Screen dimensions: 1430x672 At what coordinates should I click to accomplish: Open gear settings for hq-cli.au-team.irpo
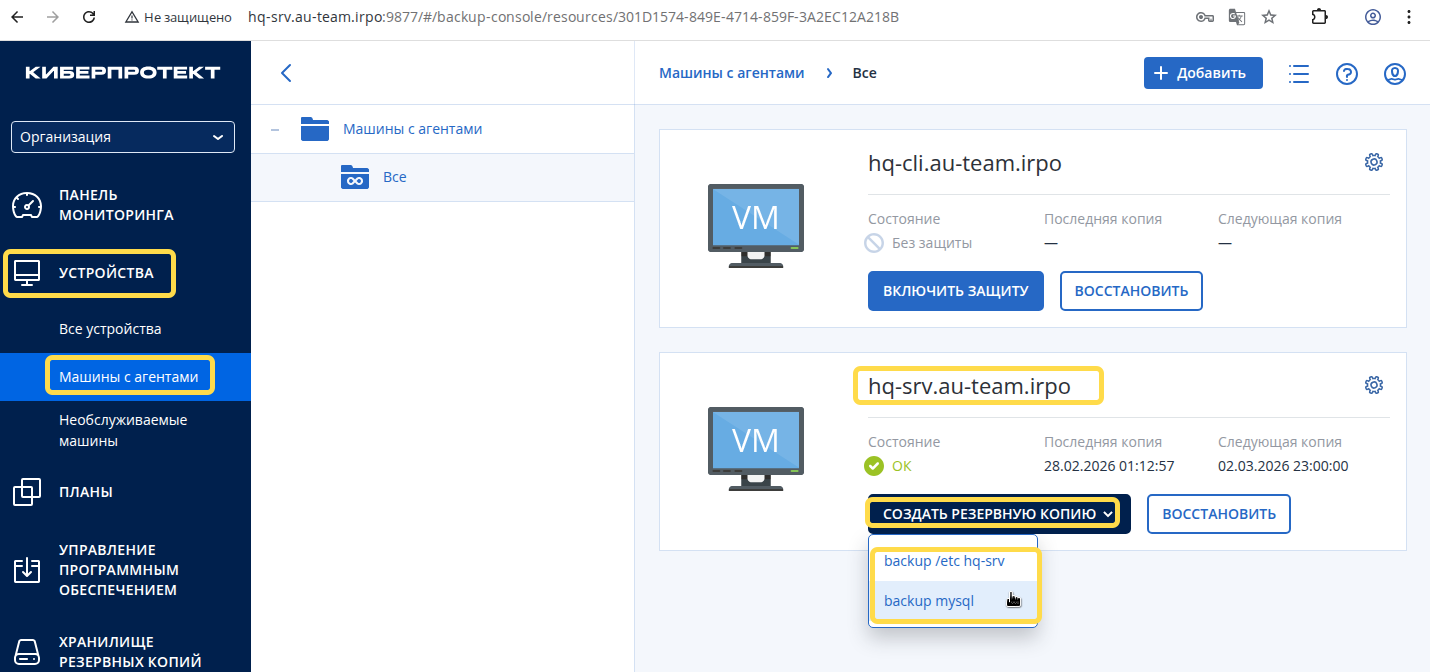pos(1374,162)
